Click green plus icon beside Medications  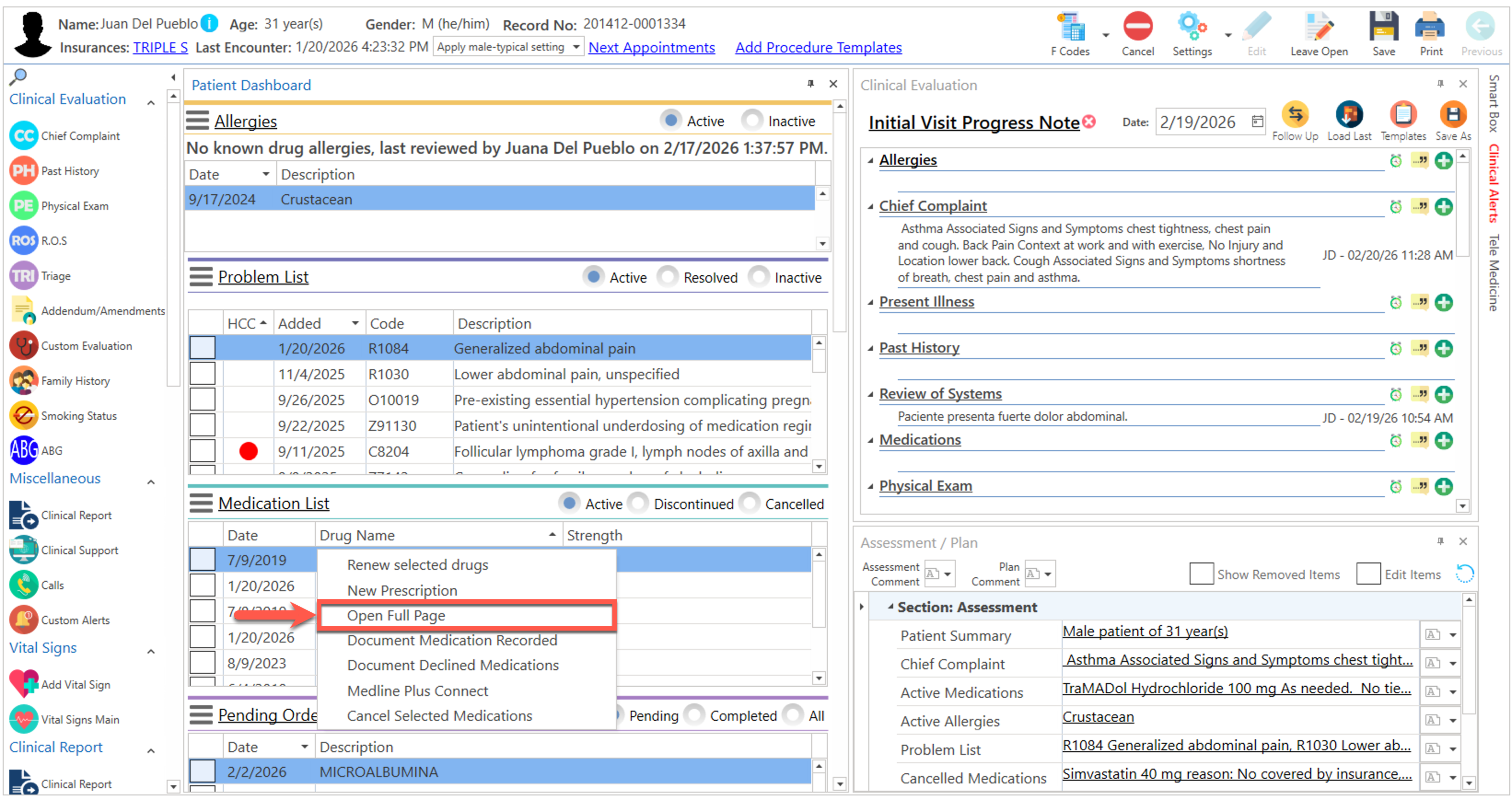pos(1443,441)
